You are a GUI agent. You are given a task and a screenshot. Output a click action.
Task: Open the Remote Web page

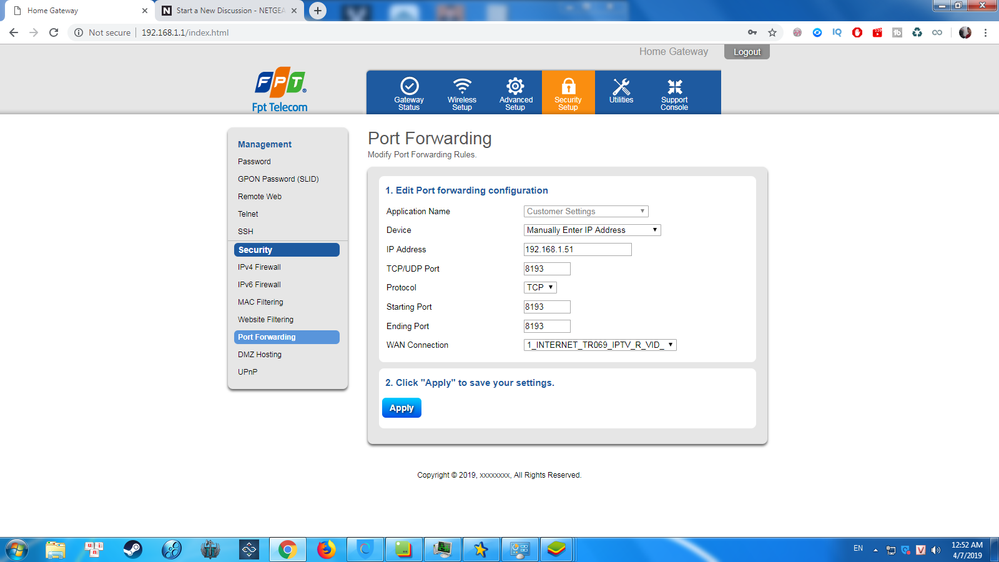tap(259, 196)
